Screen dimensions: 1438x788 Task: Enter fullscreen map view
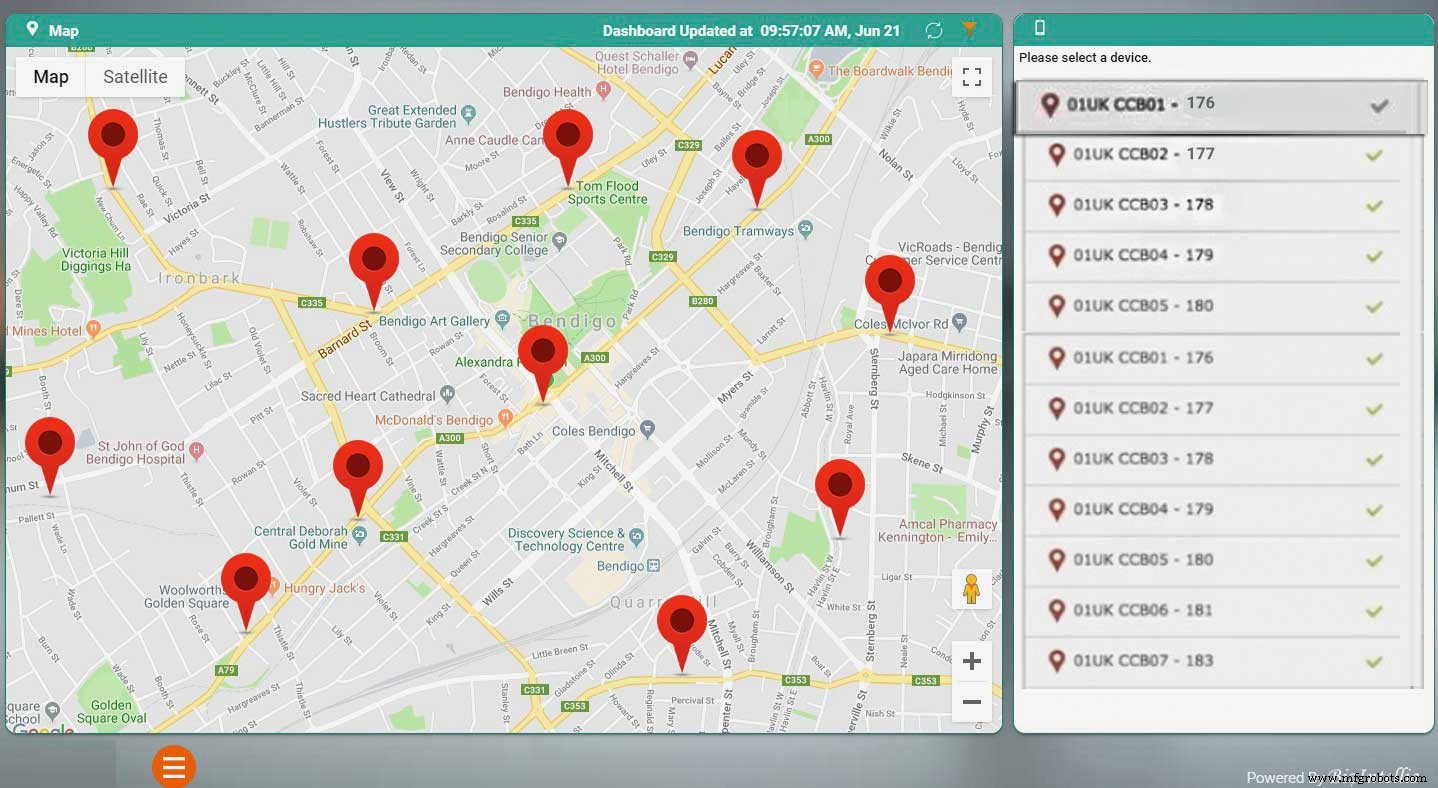point(971,76)
